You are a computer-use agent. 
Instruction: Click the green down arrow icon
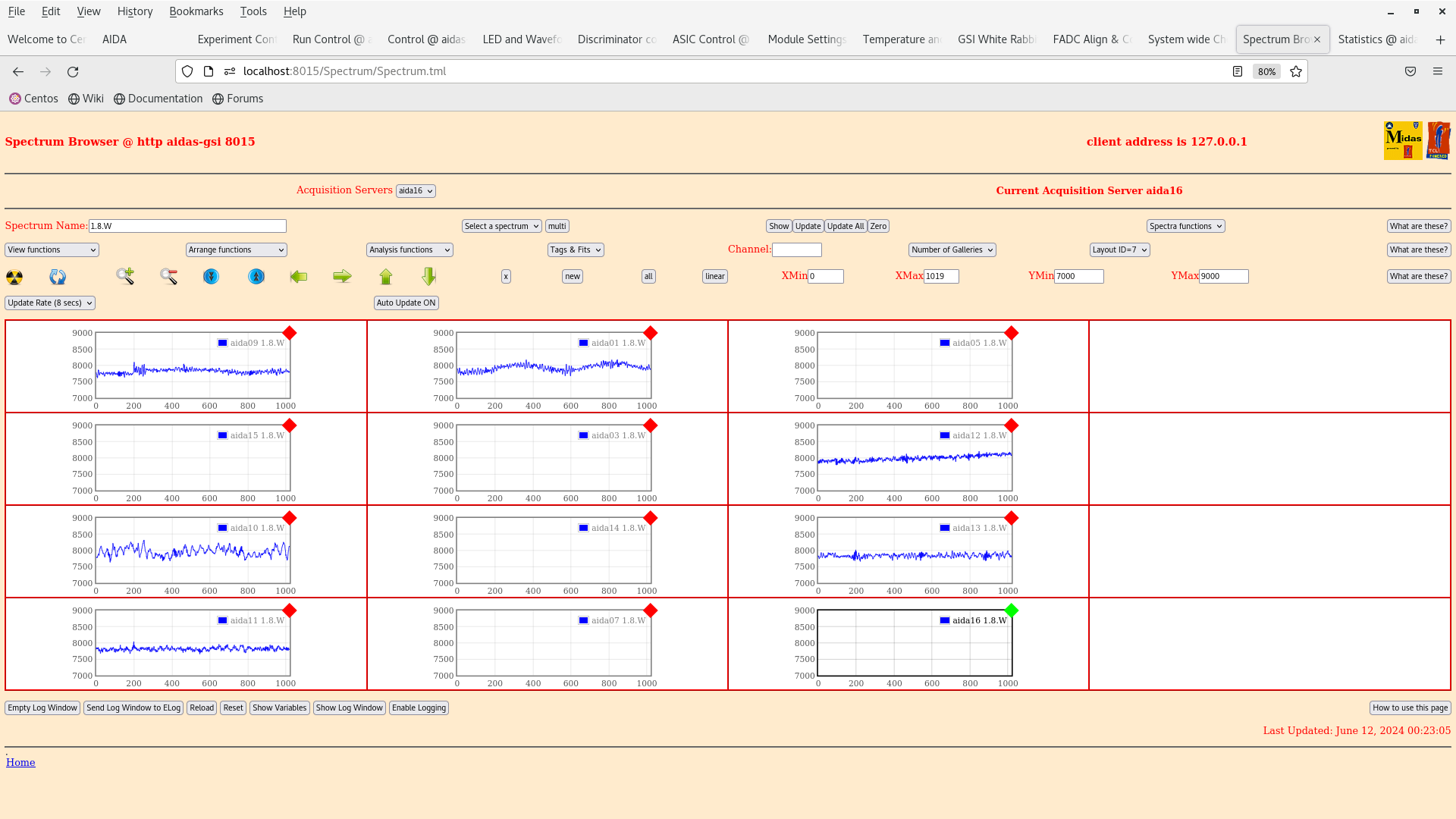[429, 277]
